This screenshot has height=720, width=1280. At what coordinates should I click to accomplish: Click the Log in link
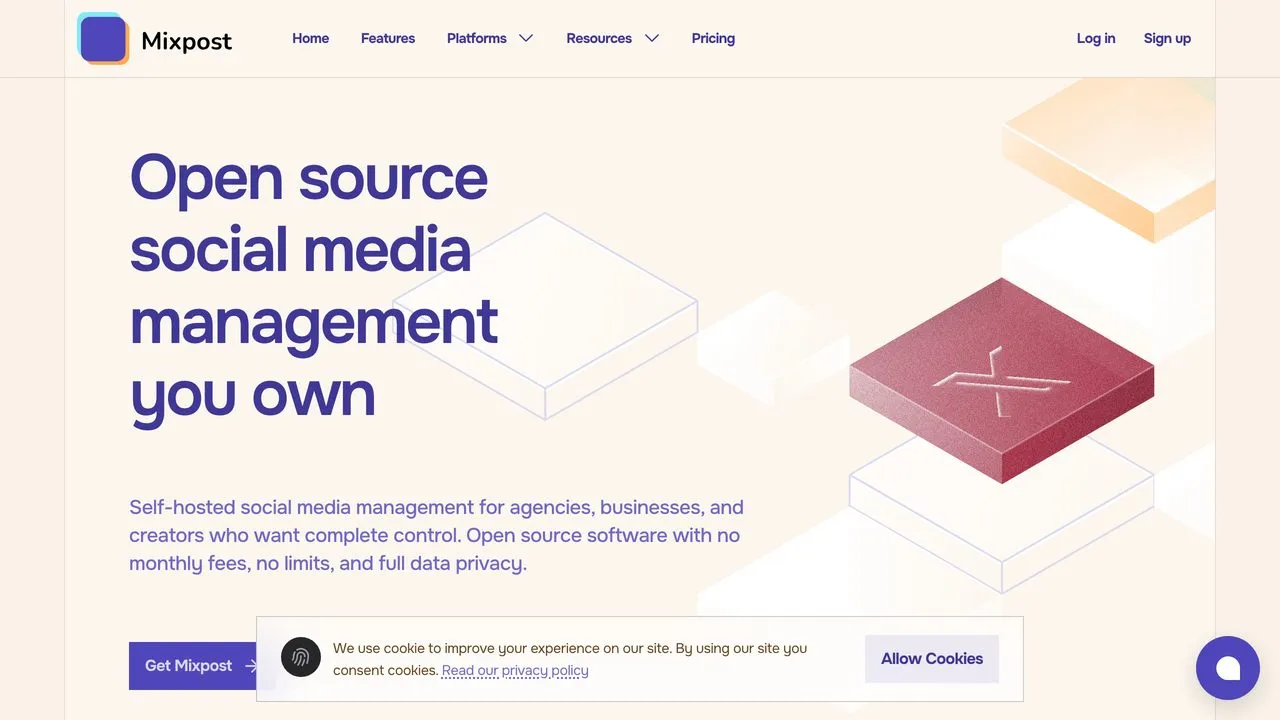[x=1096, y=38]
